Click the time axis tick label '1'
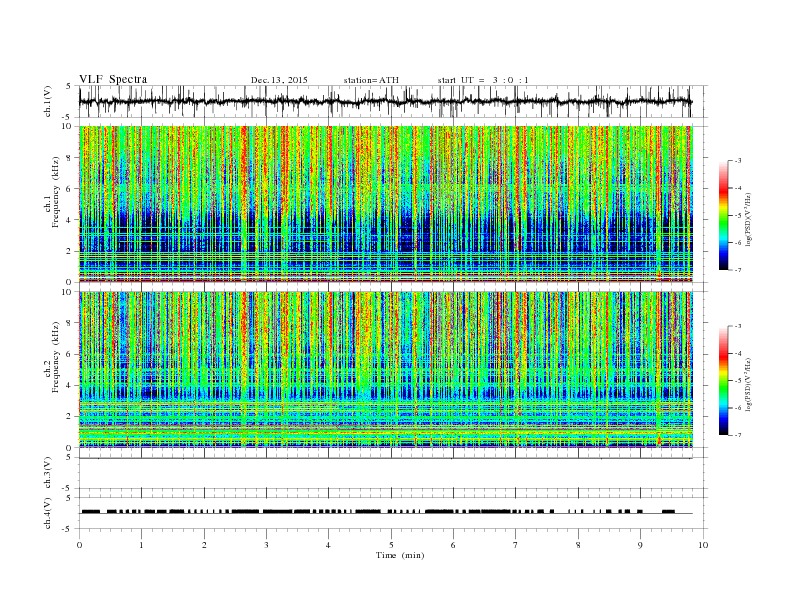This screenshot has width=792, height=612. pos(142,545)
